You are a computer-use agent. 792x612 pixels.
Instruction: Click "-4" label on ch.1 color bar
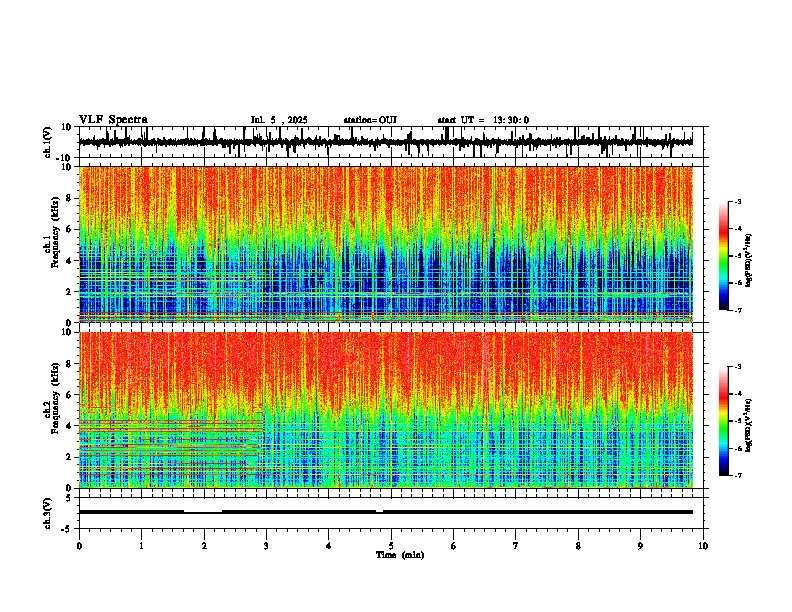(738, 228)
